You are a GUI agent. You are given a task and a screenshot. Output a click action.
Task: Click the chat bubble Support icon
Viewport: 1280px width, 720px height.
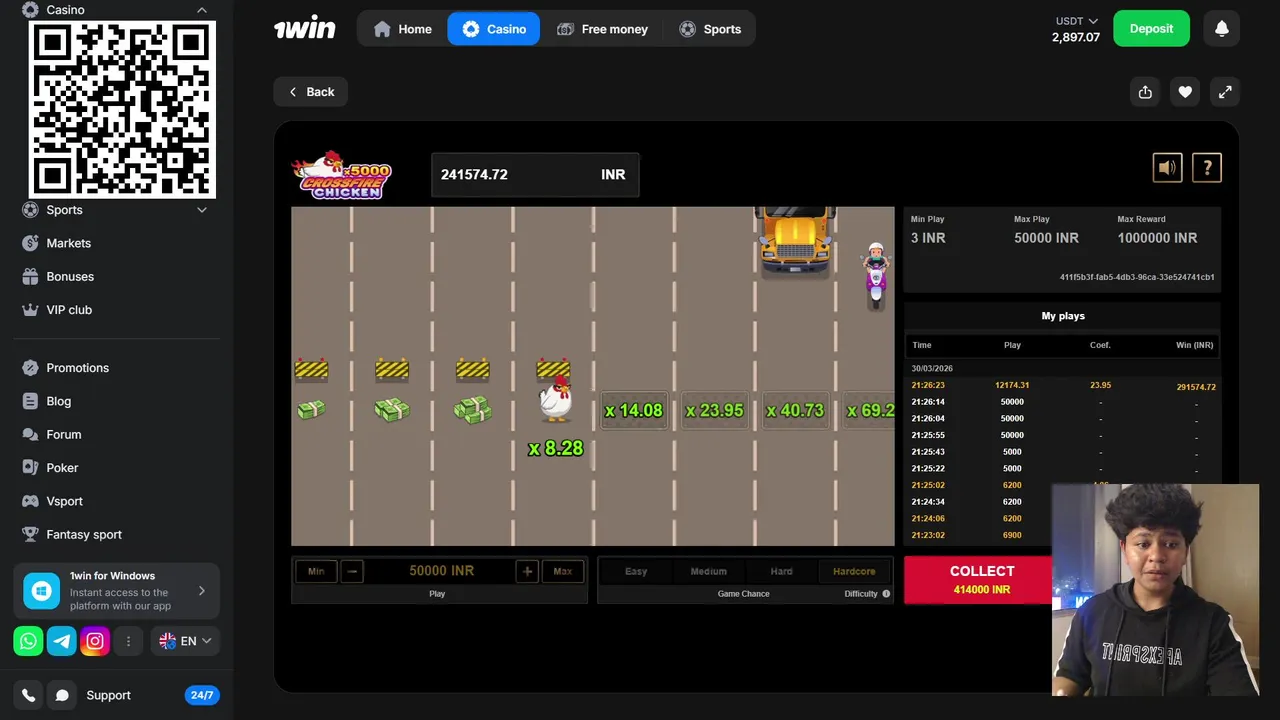point(62,695)
